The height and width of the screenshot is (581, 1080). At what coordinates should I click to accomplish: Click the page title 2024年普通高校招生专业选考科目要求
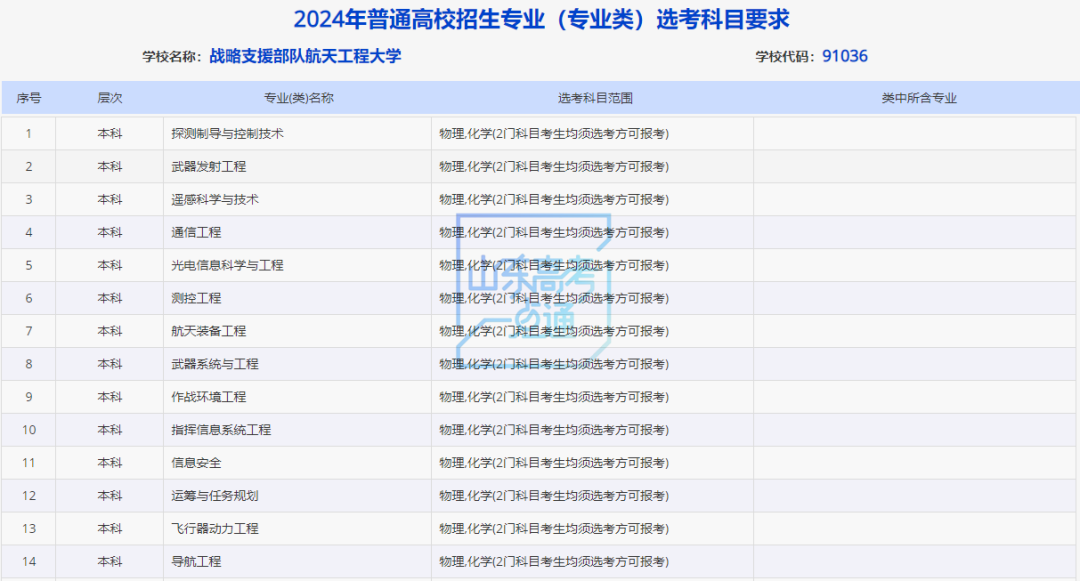(x=540, y=16)
